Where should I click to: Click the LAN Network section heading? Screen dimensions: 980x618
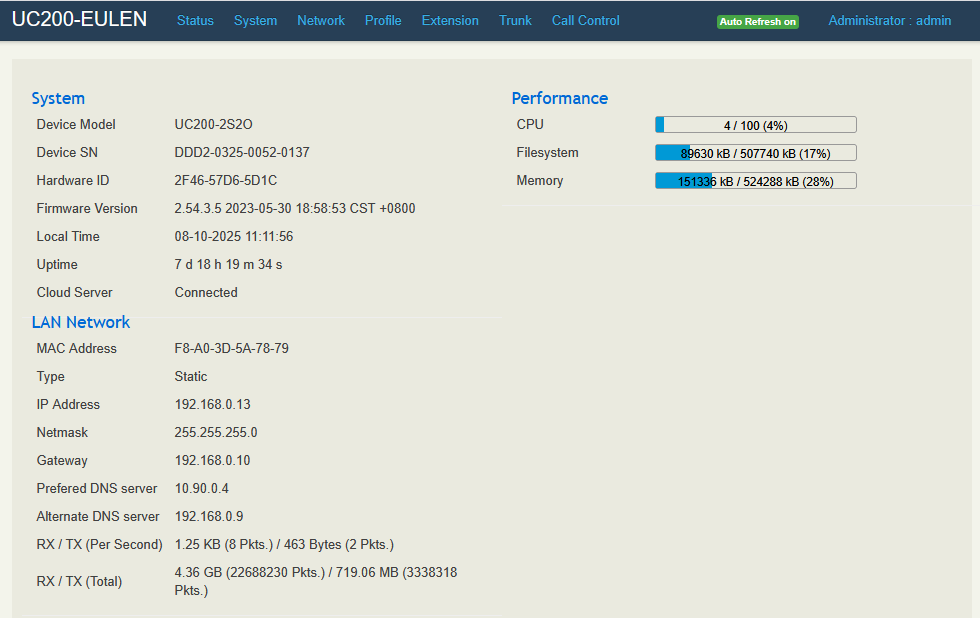(x=81, y=322)
